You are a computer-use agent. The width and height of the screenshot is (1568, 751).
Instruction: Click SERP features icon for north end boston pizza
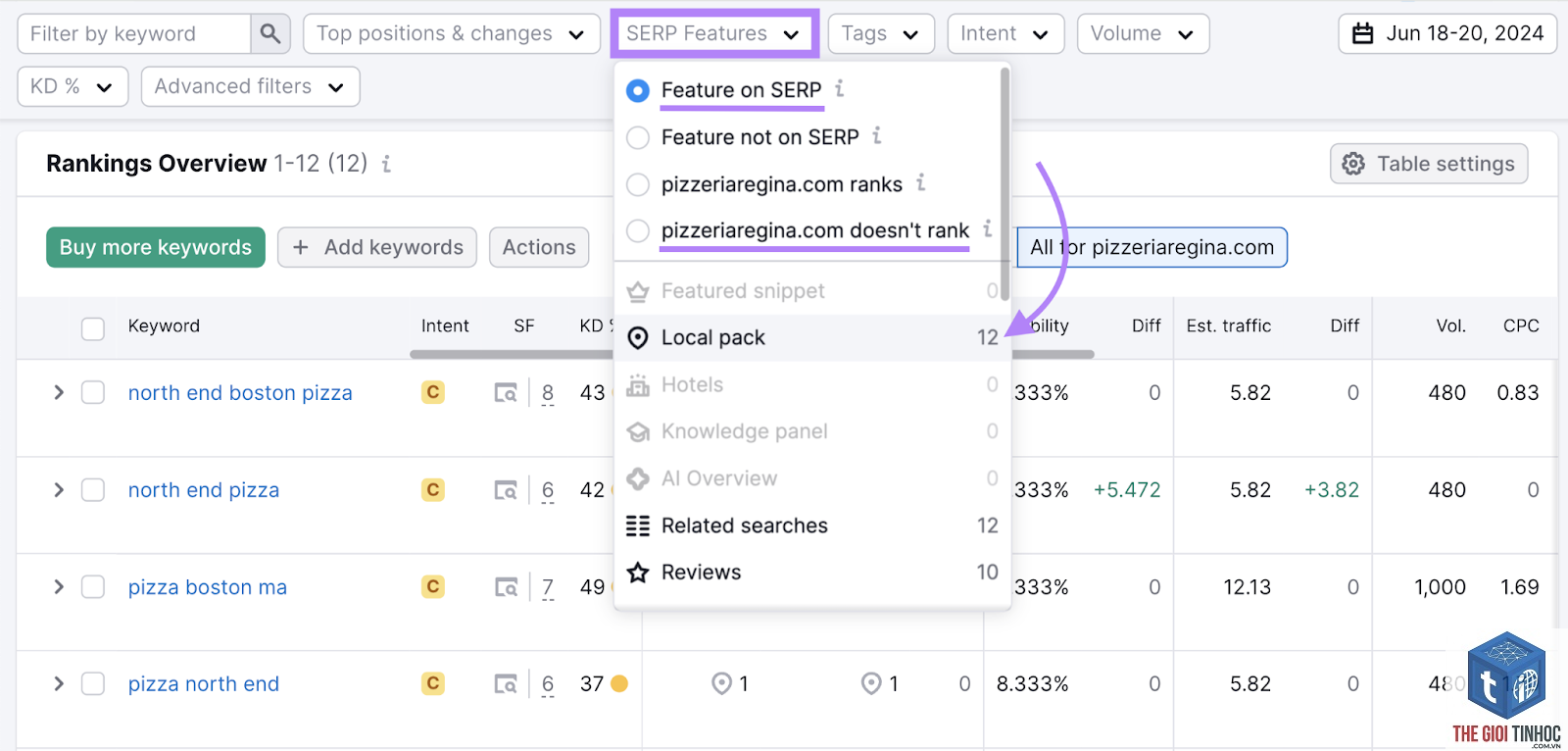(x=506, y=393)
